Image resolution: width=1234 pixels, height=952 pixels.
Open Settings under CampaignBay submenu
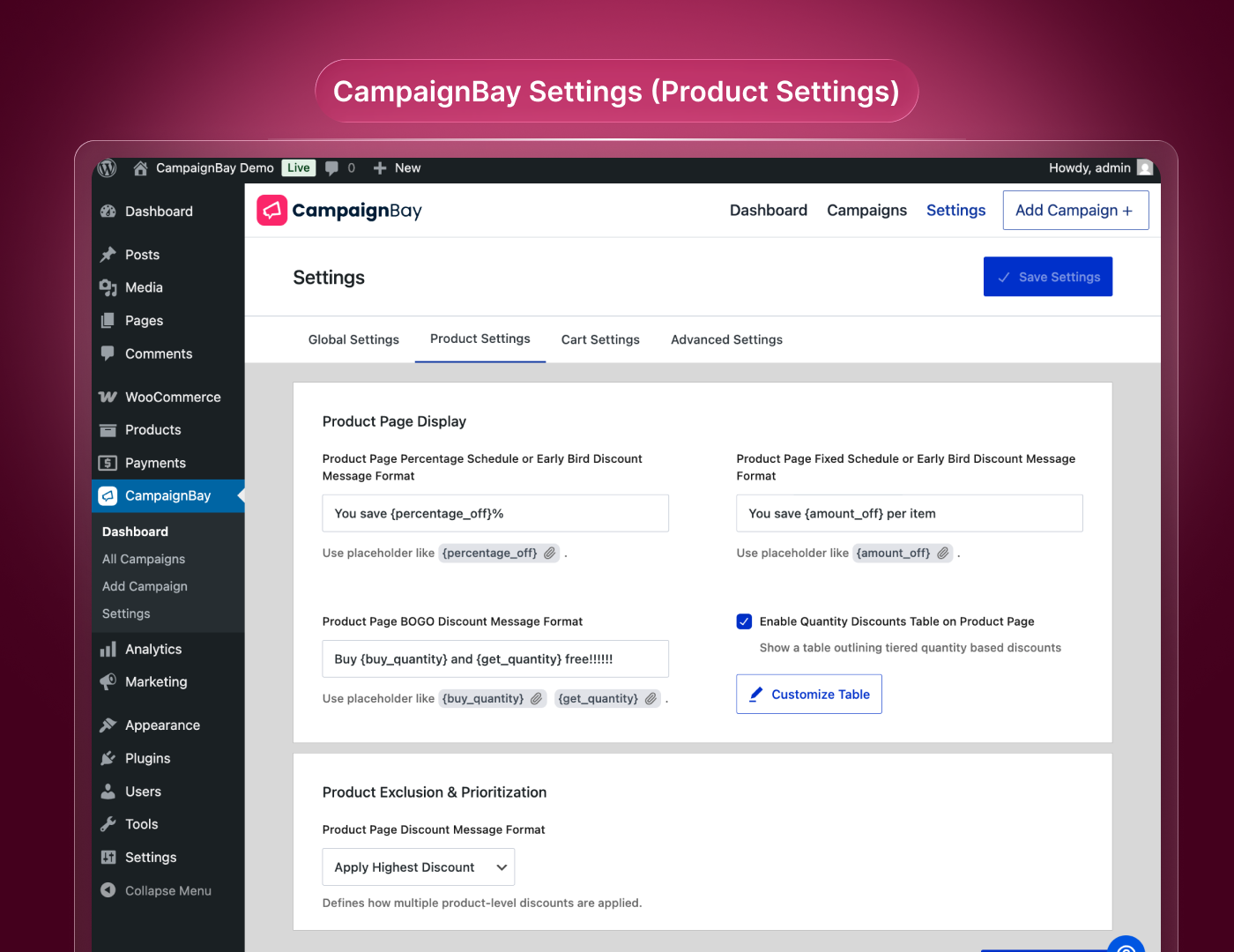126,614
